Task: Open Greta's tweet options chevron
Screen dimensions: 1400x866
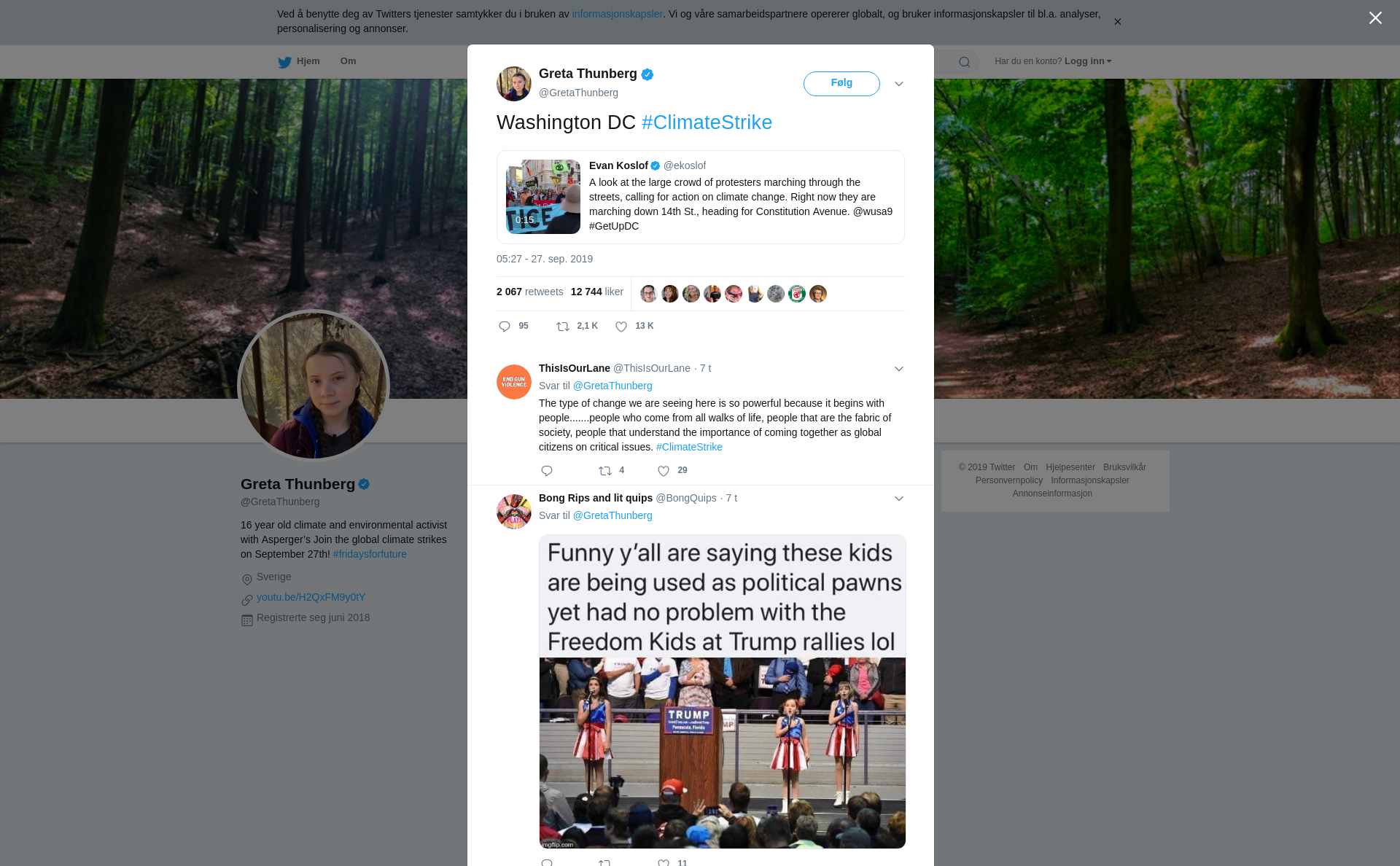Action: (899, 84)
